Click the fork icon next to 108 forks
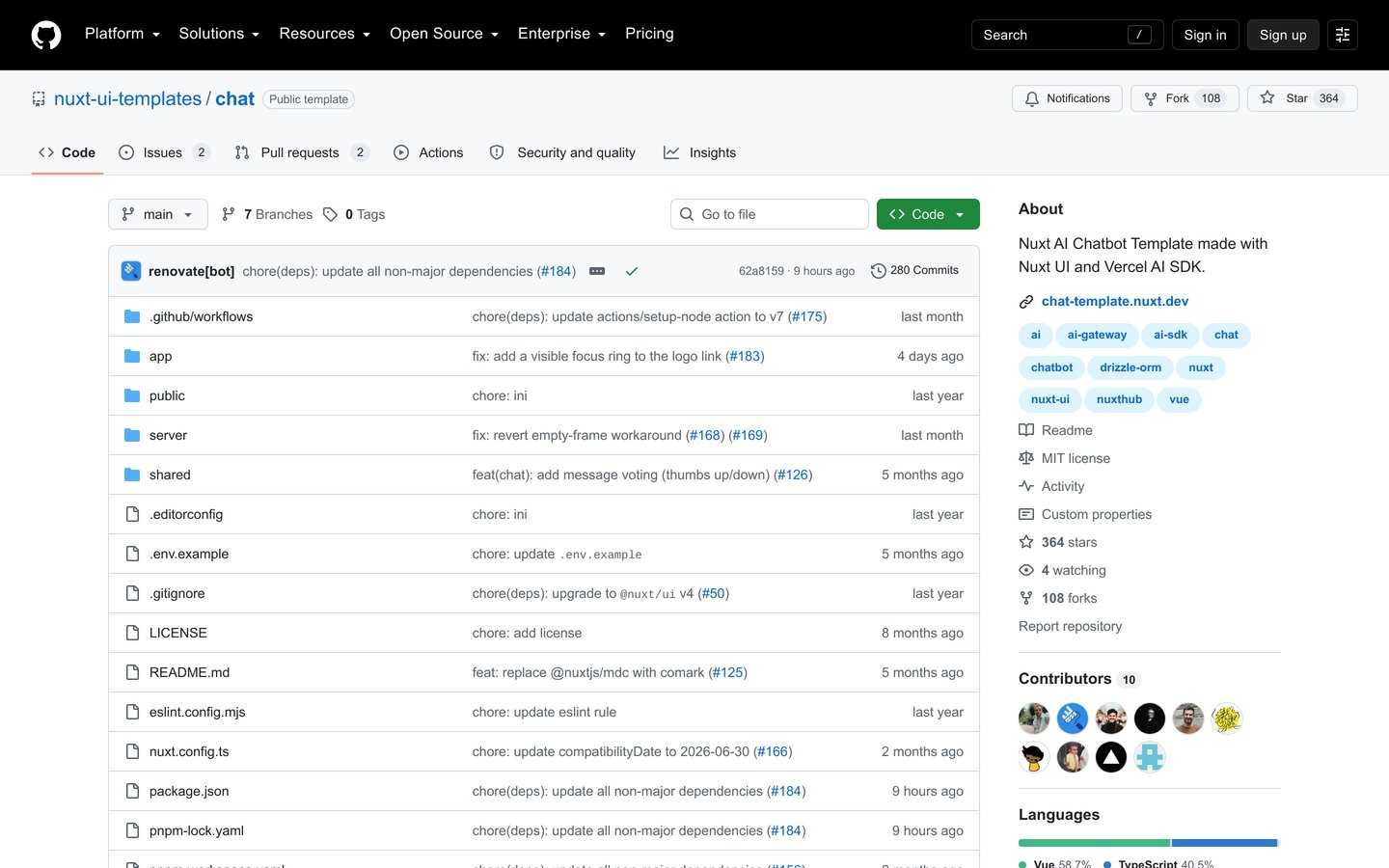The width and height of the screenshot is (1389, 868). [1026, 598]
